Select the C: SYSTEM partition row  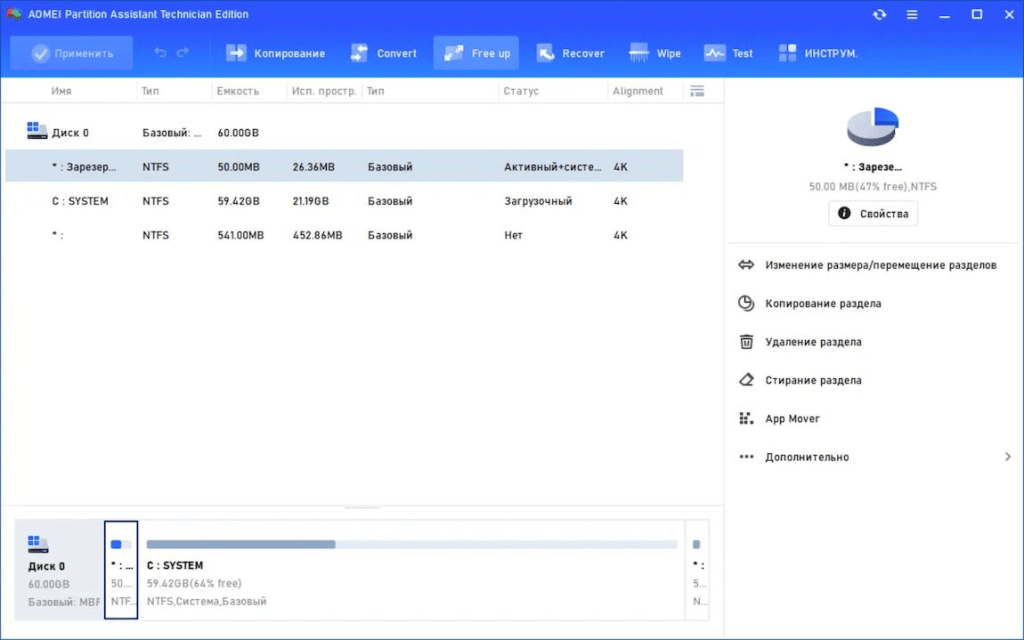[x=300, y=200]
